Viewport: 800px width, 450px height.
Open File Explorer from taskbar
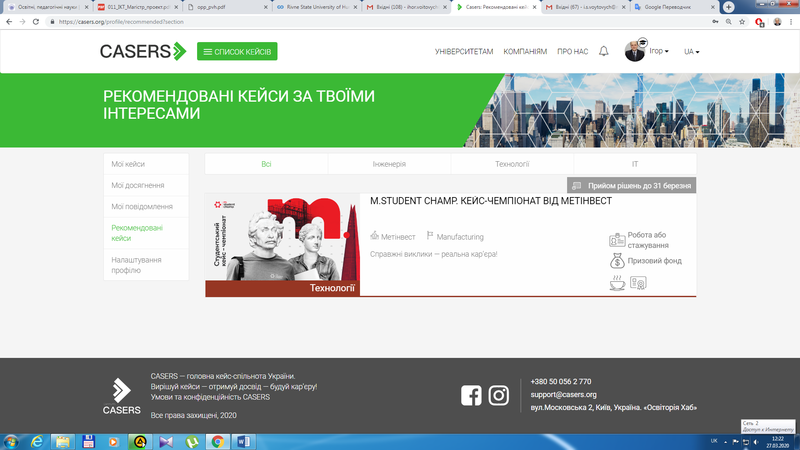(63, 442)
